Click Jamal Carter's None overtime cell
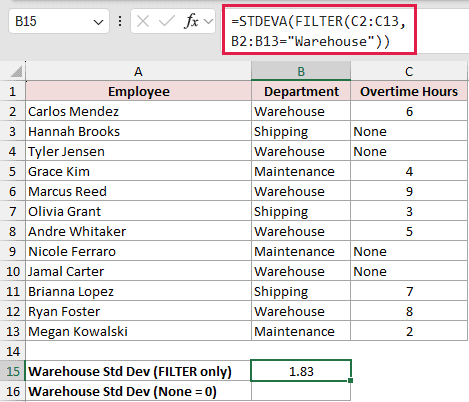Viewport: 469px width, 402px height. (409, 271)
